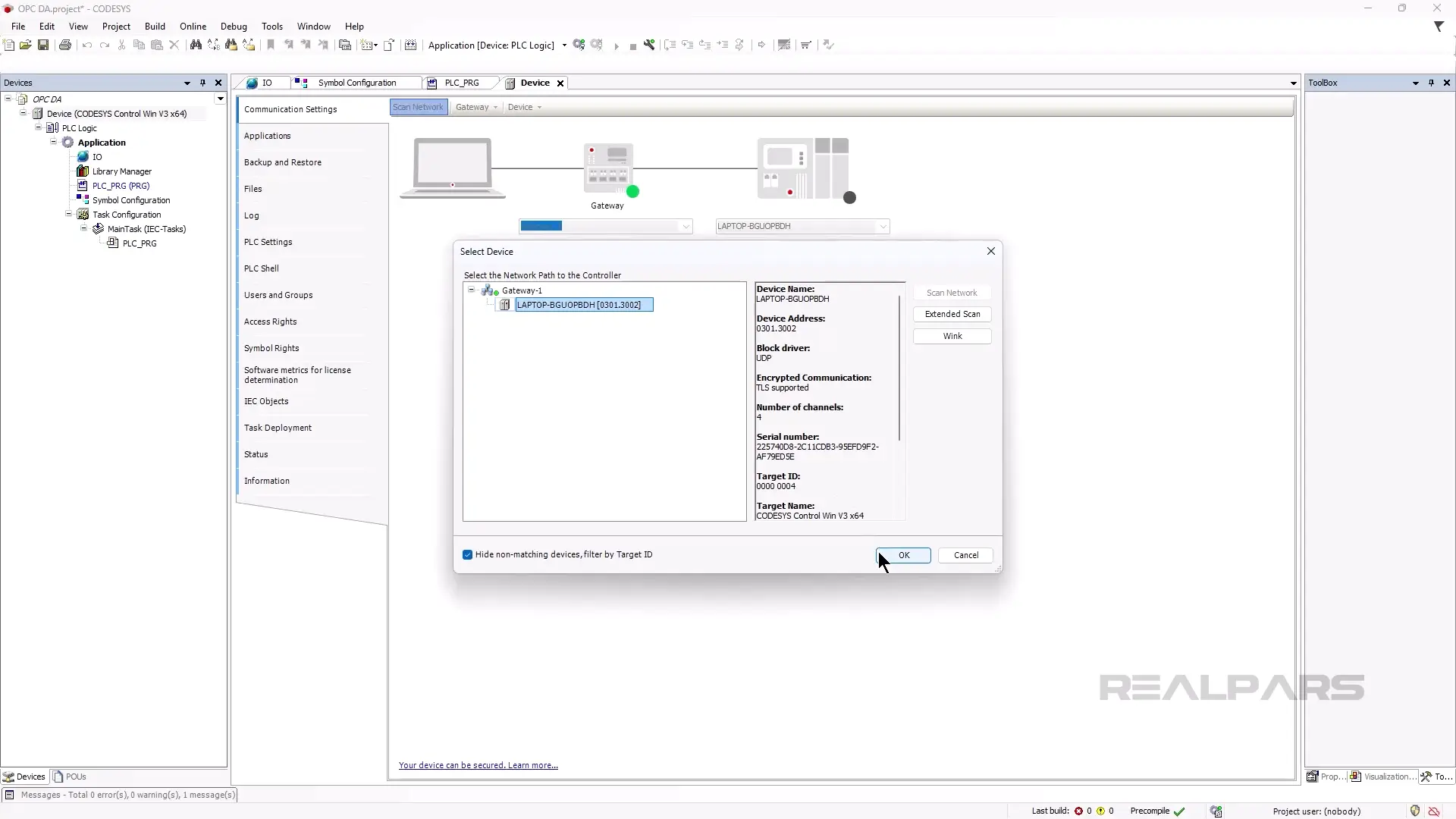1456x819 pixels.
Task: Open the gateway selection combo box
Action: [x=606, y=226]
